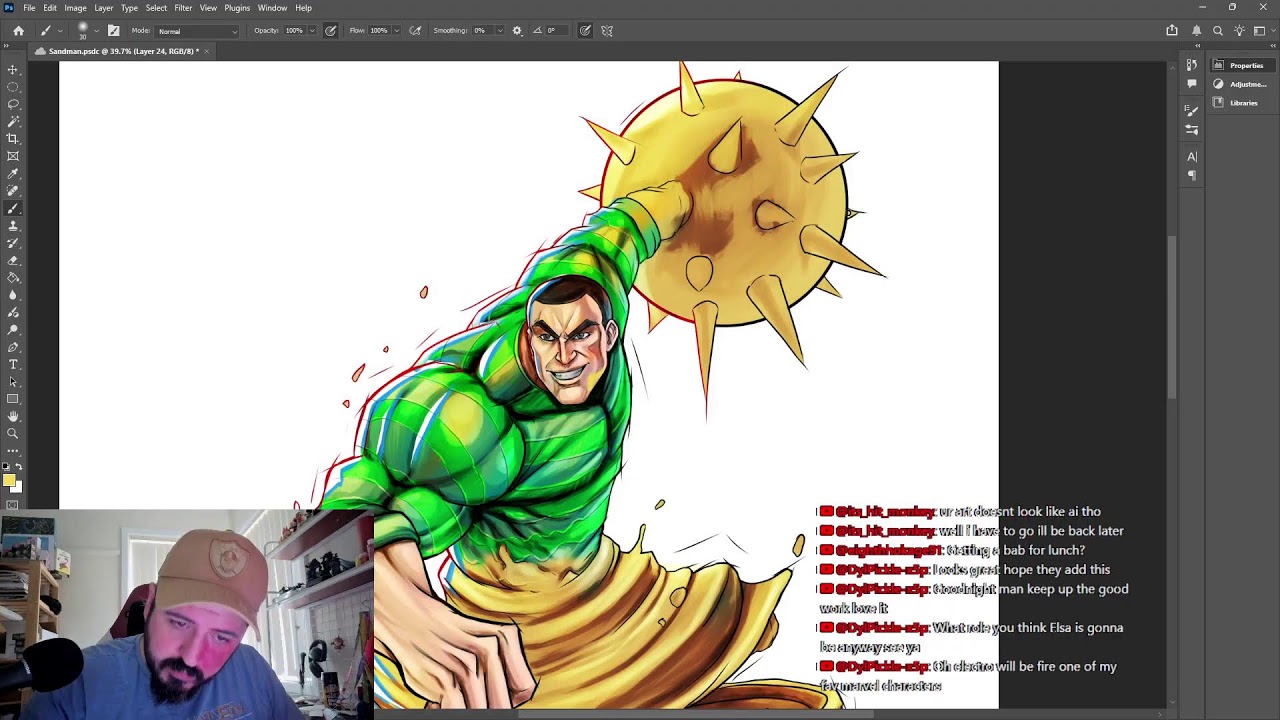Open the Brush Settings panel icon
The image size is (1280, 720).
pyautogui.click(x=1192, y=129)
